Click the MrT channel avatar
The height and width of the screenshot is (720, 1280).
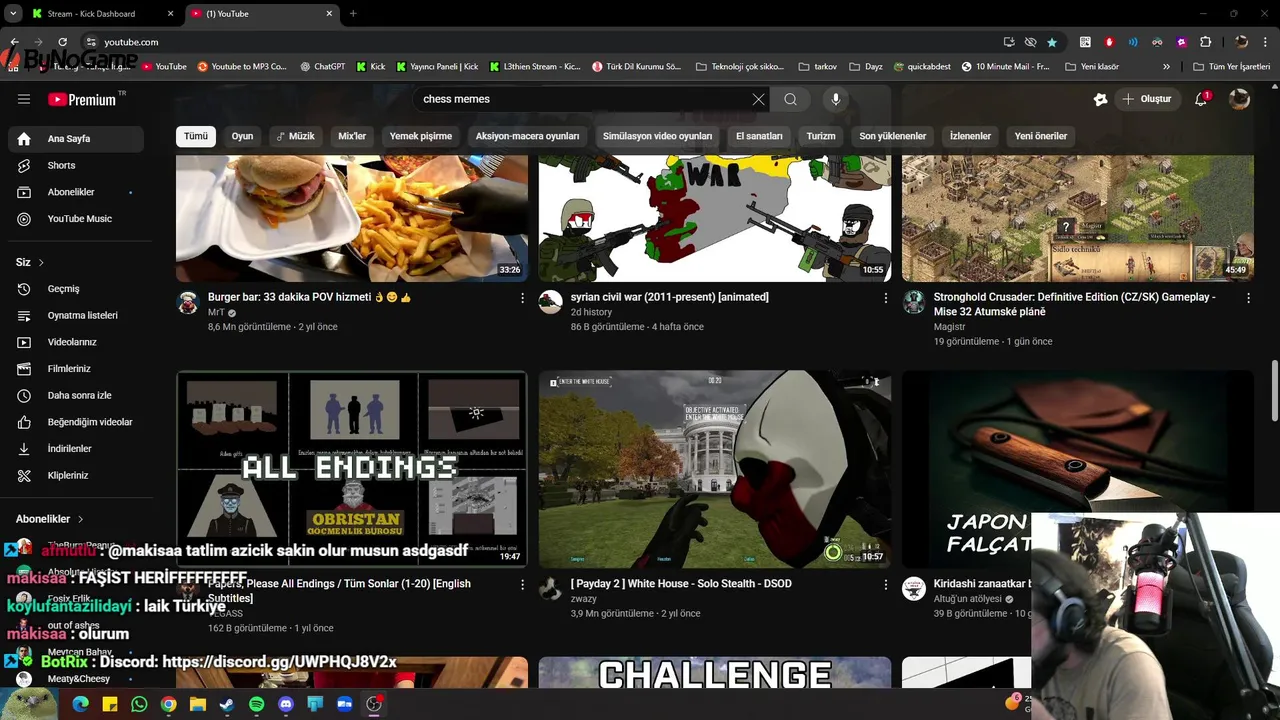(188, 303)
